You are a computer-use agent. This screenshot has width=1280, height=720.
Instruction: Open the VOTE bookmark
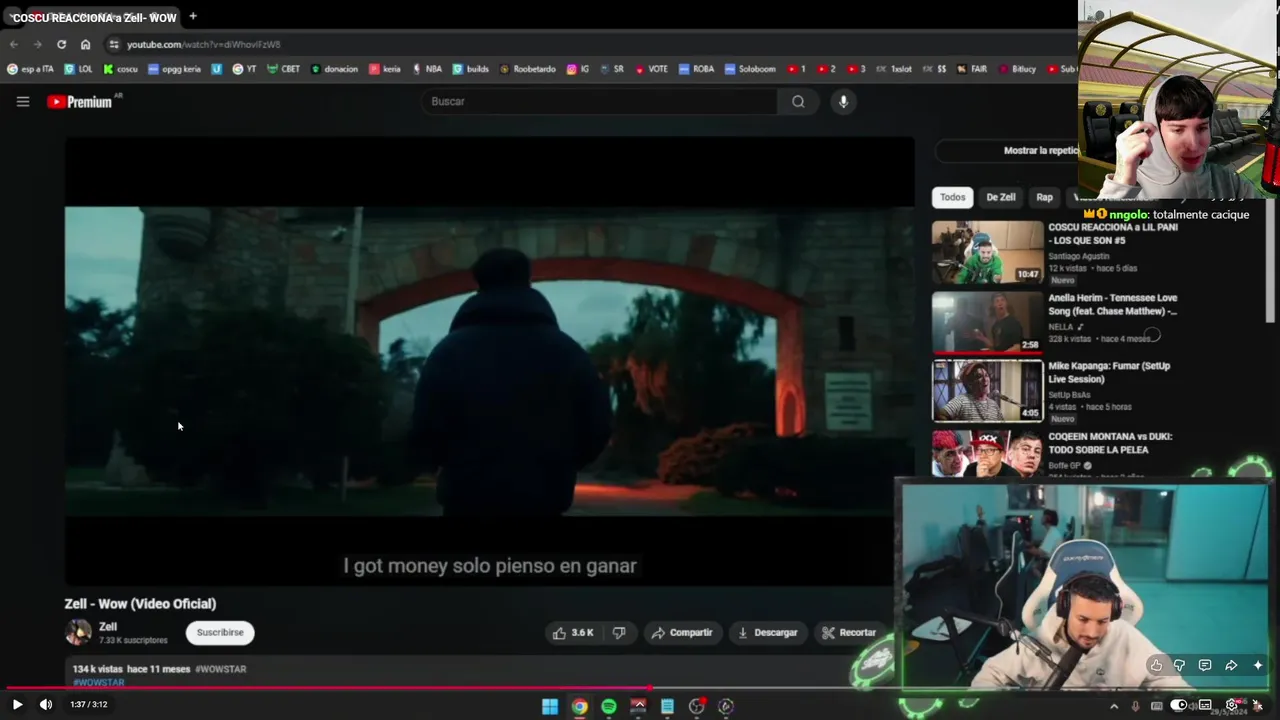651,69
